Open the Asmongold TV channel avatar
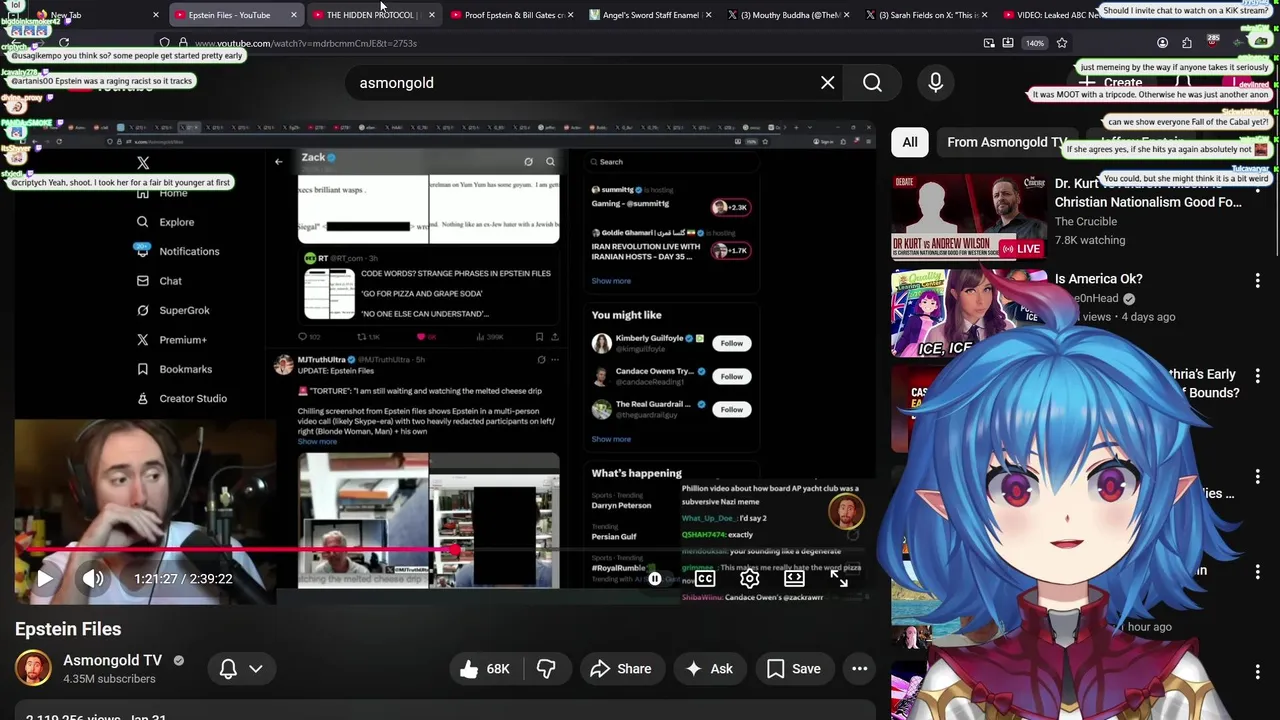Screen dimensions: 1280x720 (x=33, y=668)
